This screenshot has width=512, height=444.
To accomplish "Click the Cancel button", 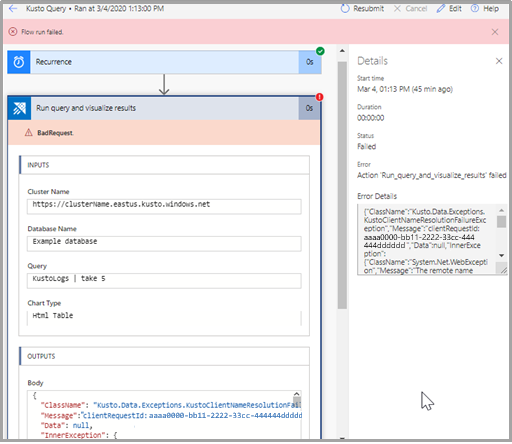I will [410, 9].
